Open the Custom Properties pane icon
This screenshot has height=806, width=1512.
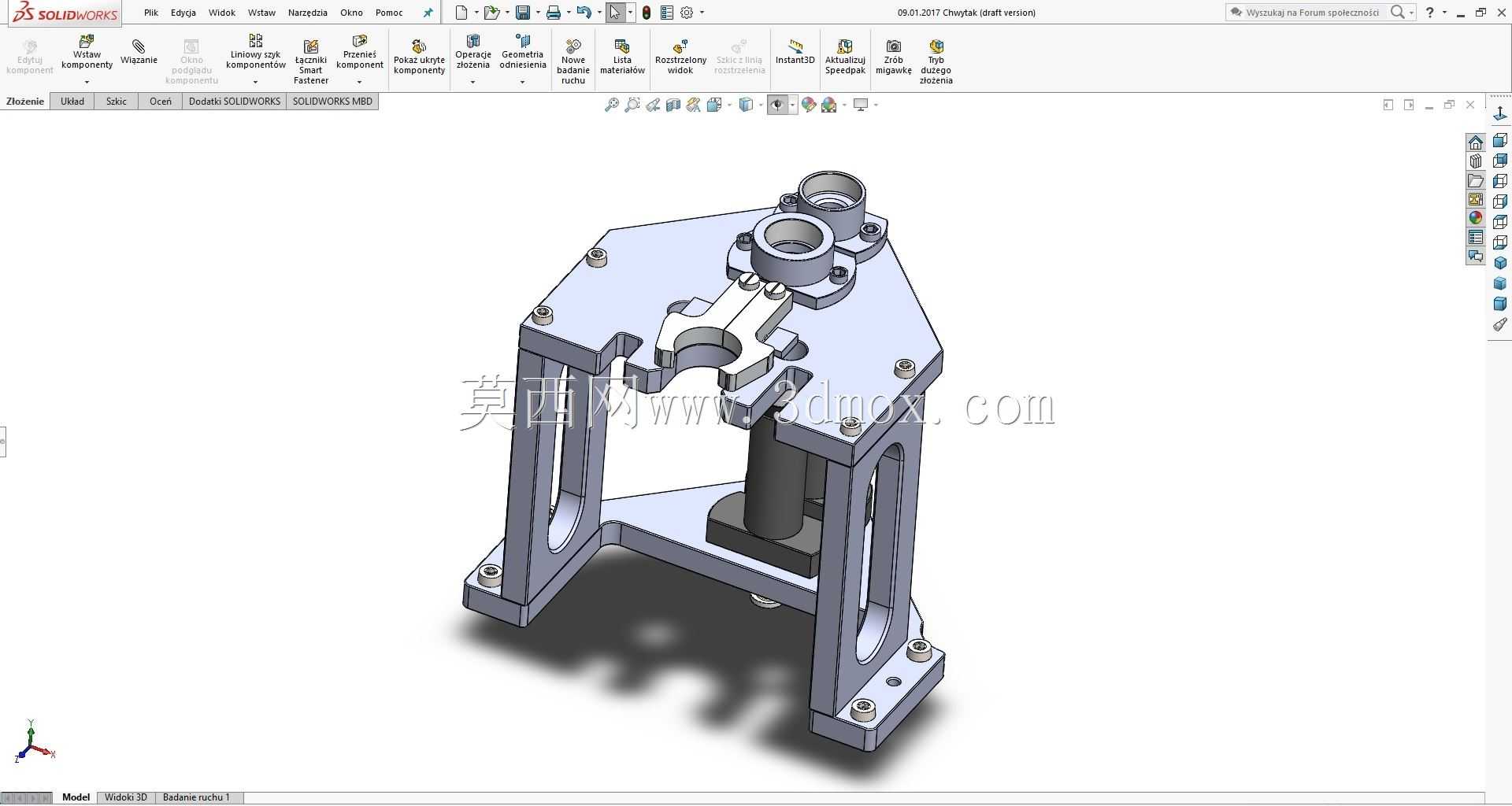tap(1476, 237)
